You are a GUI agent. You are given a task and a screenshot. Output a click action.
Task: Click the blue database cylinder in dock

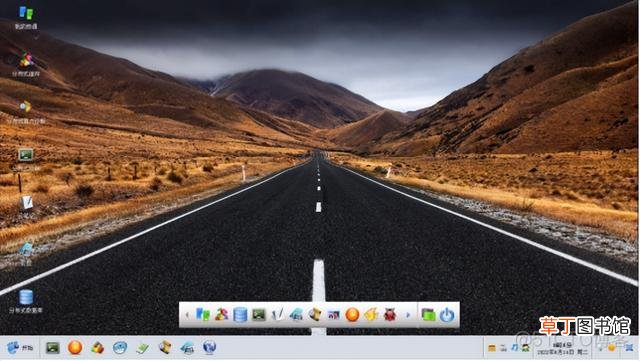(240, 315)
